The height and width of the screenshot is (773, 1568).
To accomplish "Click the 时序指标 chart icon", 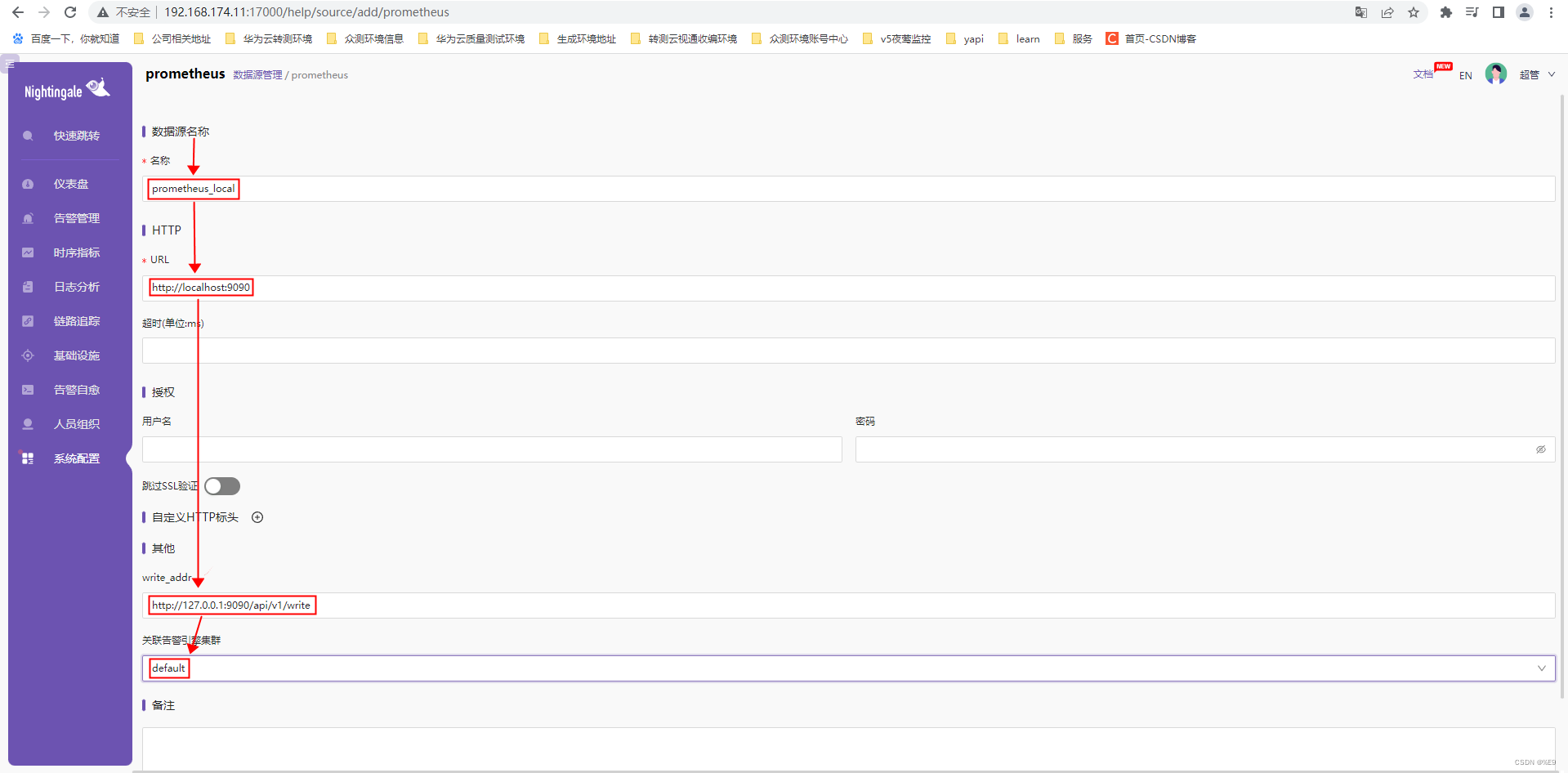I will (28, 252).
